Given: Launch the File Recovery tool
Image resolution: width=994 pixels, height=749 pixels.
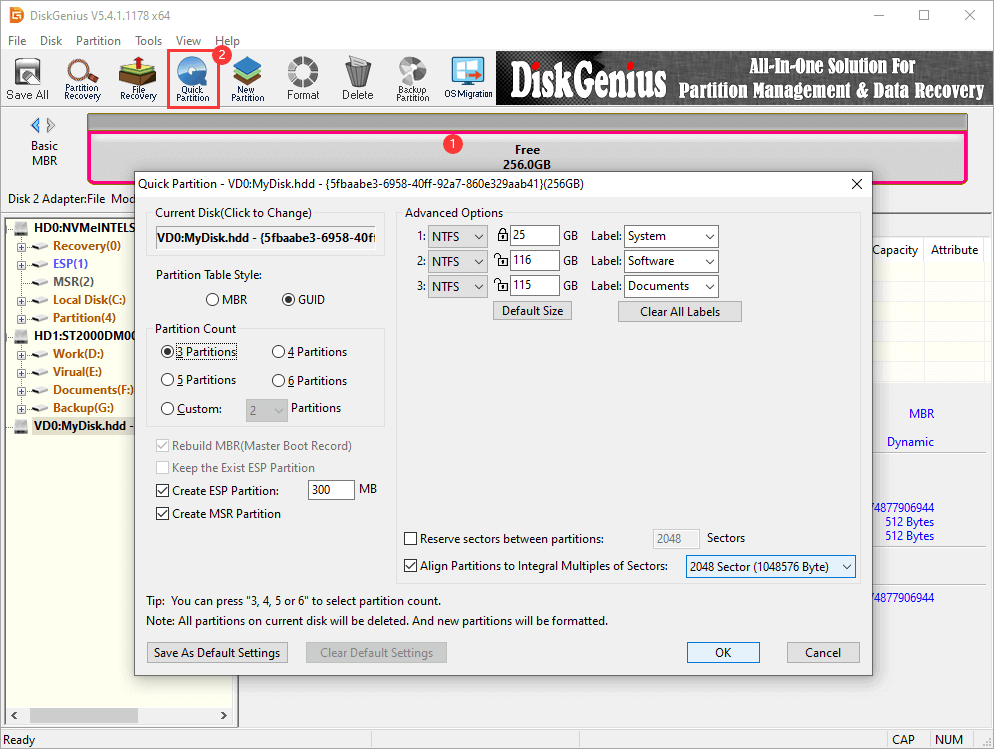Looking at the screenshot, I should pos(138,79).
